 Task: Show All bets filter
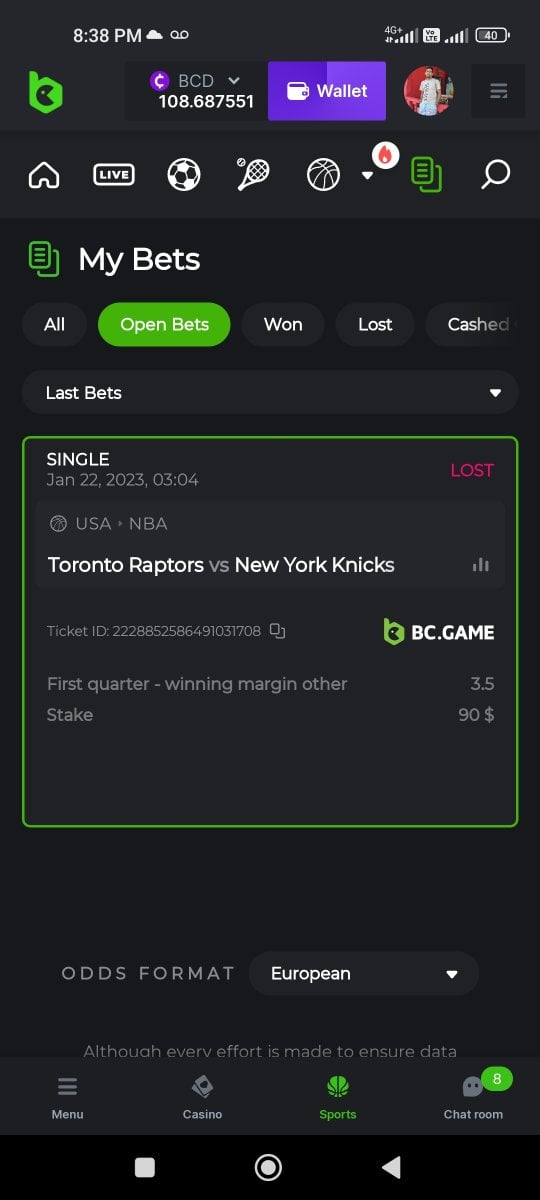(54, 324)
